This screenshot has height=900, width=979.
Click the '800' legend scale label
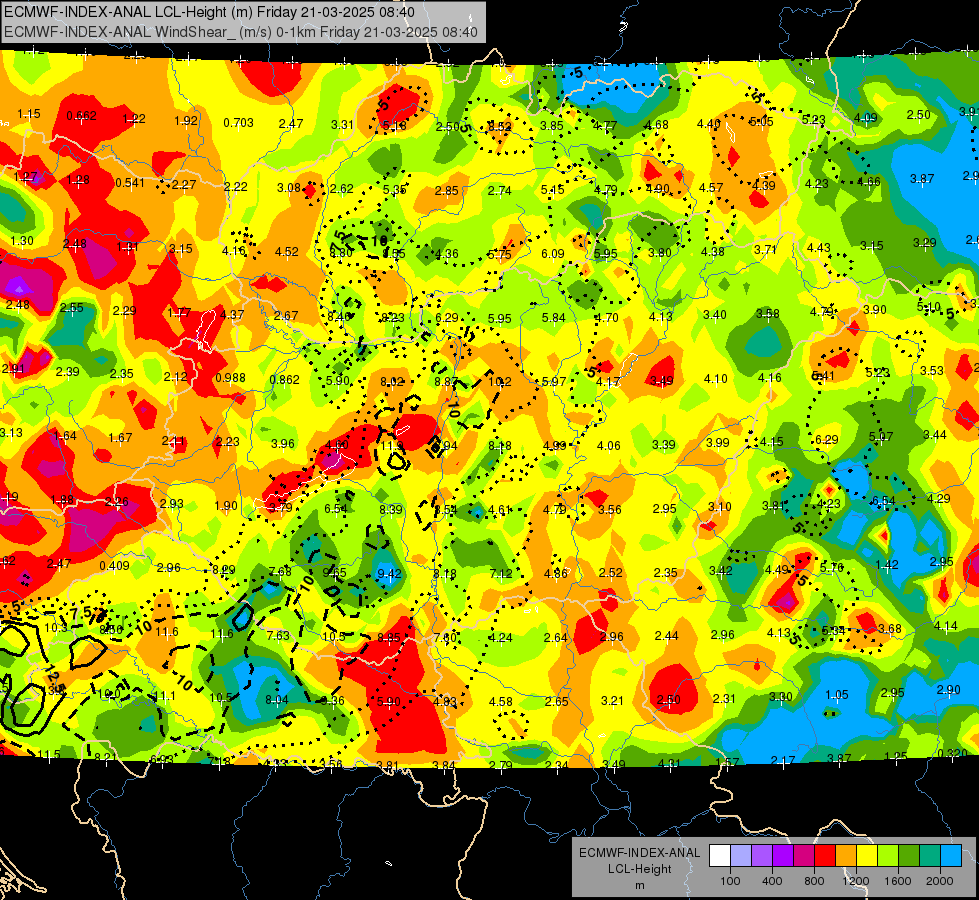click(x=814, y=881)
